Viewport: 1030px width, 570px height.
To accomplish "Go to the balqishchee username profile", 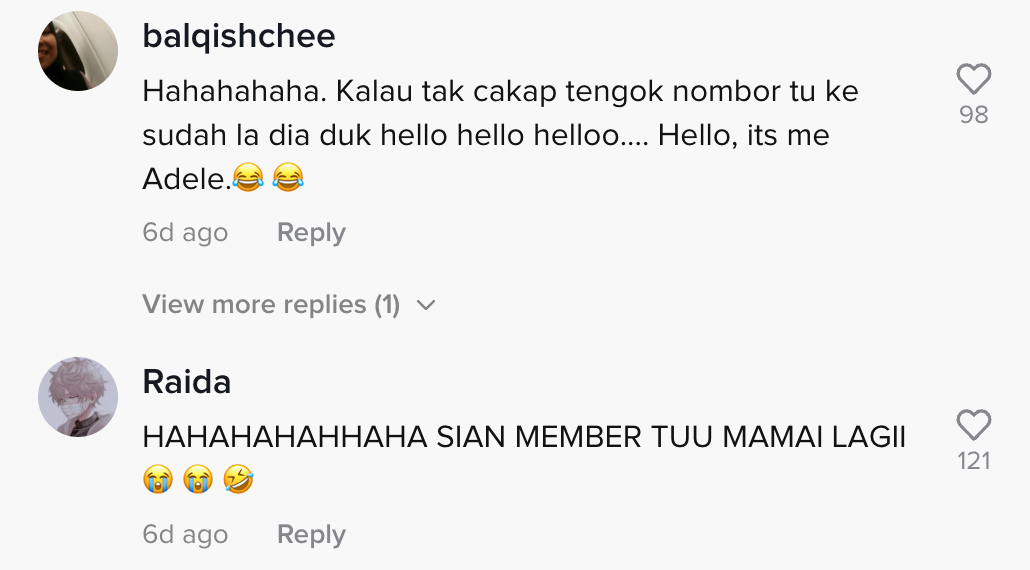I will [239, 36].
